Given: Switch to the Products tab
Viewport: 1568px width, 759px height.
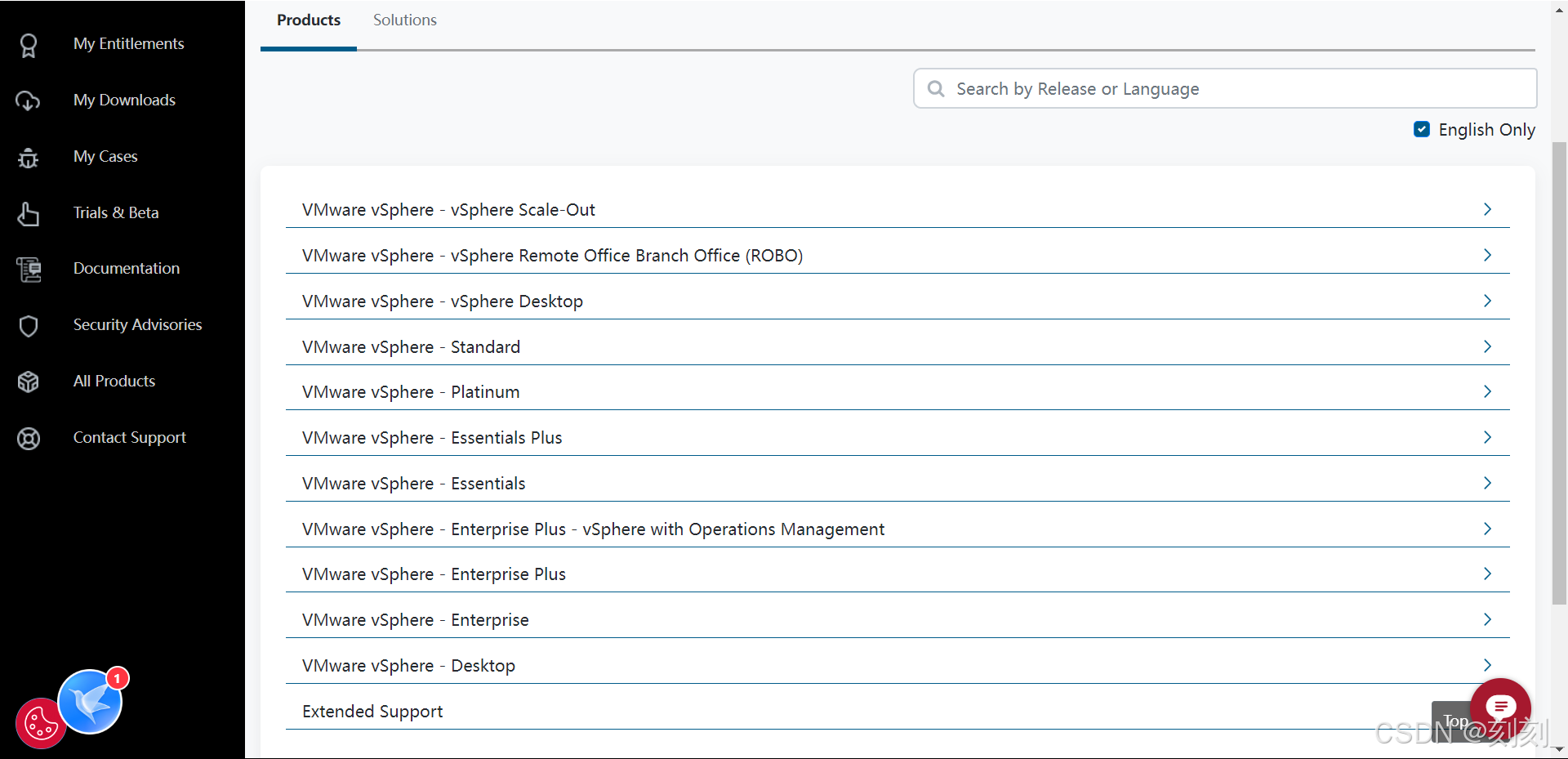Looking at the screenshot, I should click(309, 20).
